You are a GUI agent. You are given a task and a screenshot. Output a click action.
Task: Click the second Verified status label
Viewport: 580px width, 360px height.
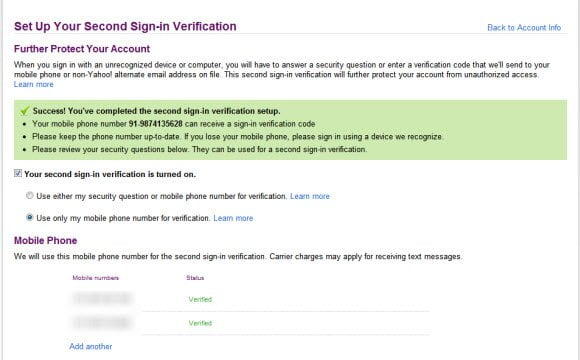coord(200,323)
